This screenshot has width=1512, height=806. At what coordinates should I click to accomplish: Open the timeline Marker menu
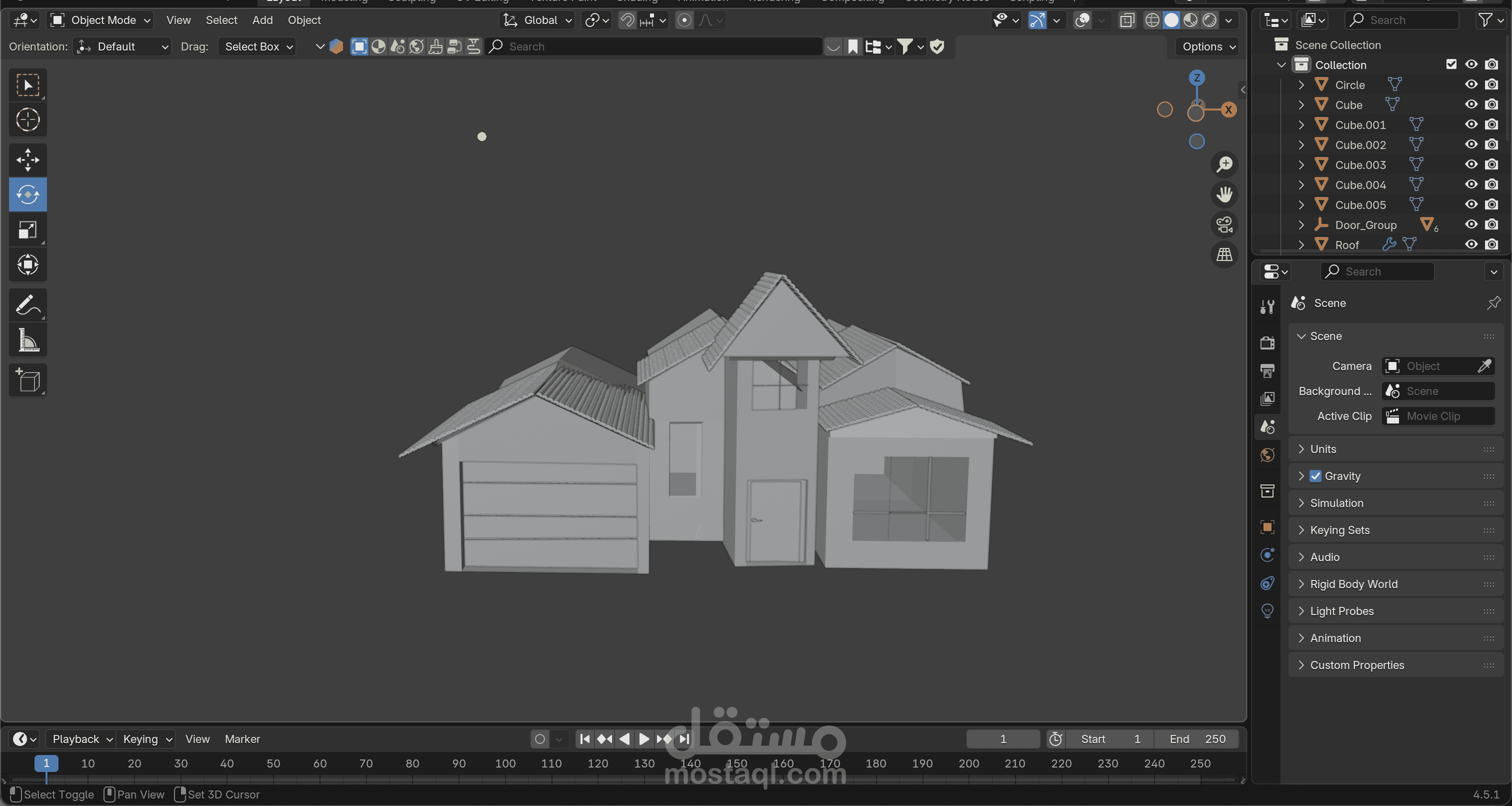[x=242, y=739]
